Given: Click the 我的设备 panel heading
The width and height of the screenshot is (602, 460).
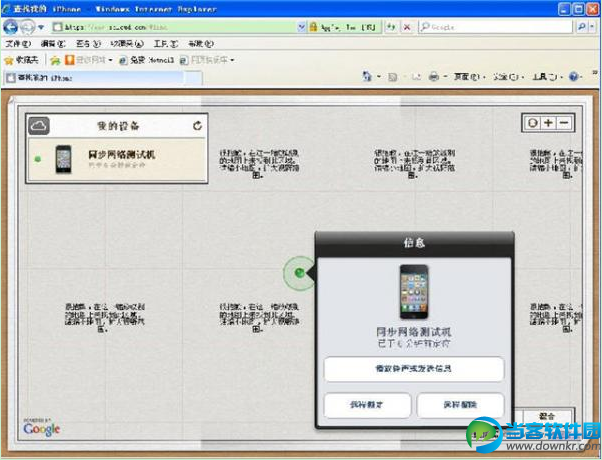Looking at the screenshot, I should (x=118, y=126).
